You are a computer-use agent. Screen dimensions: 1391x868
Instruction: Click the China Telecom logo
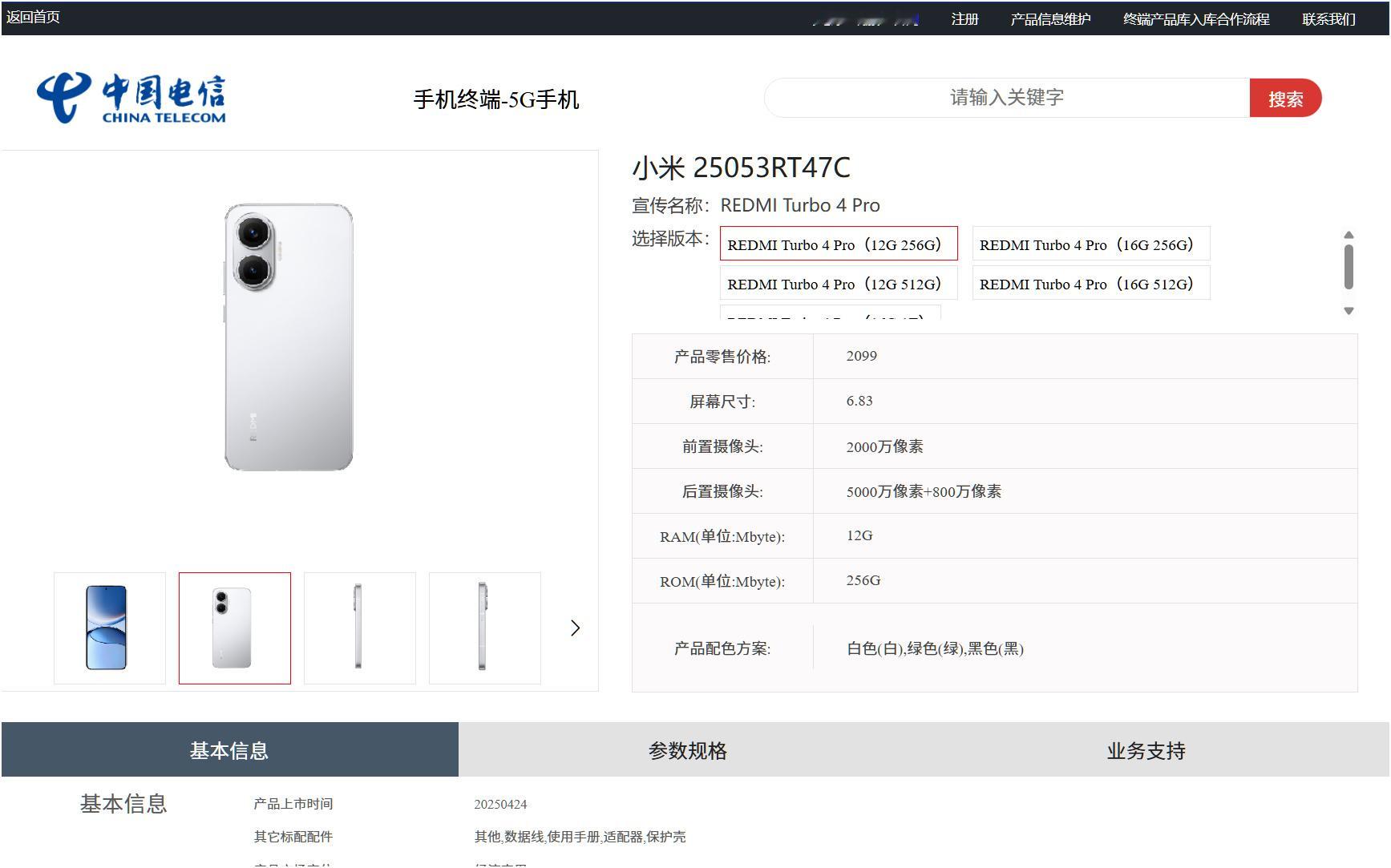tap(131, 99)
